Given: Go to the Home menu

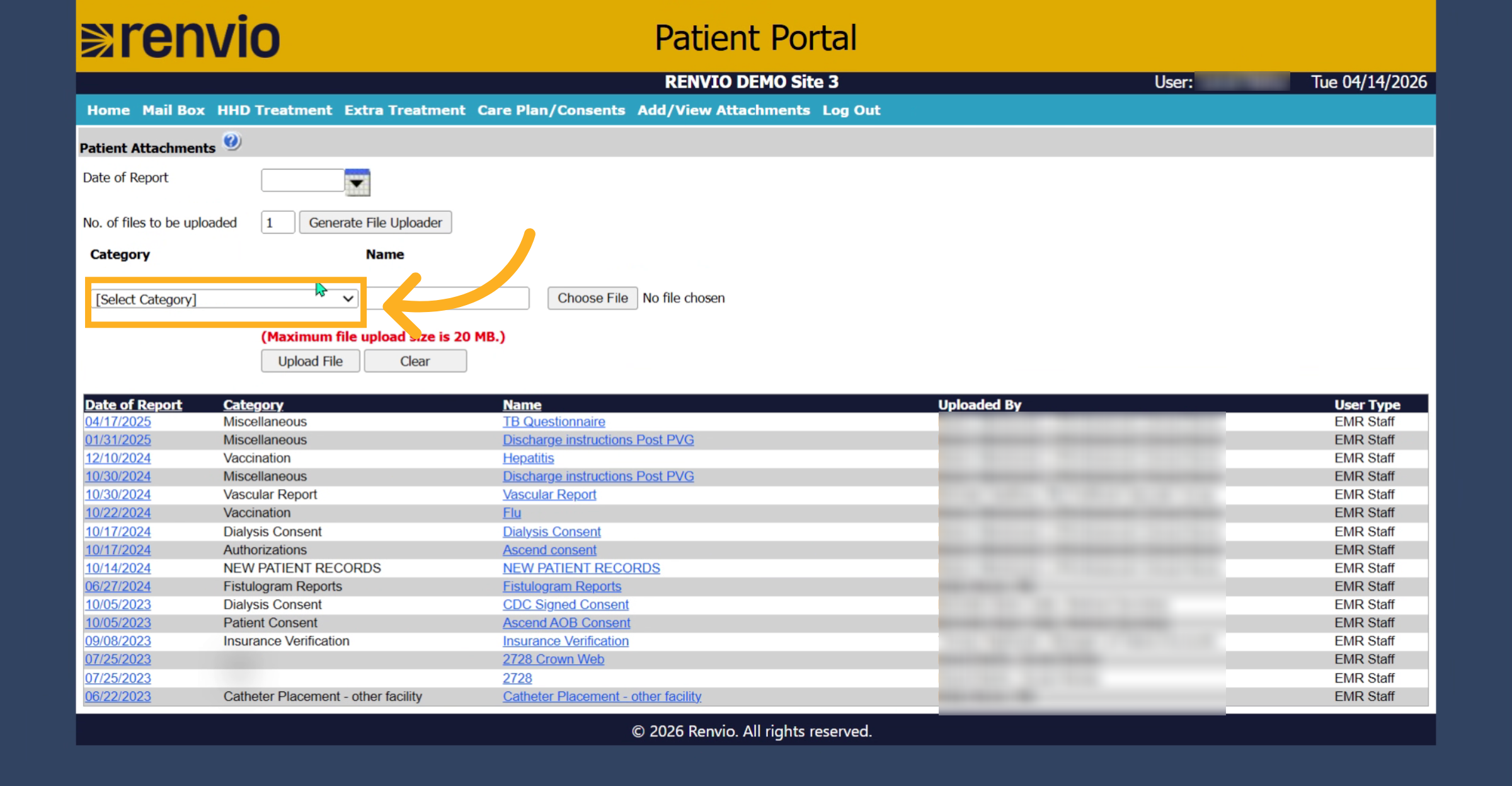Looking at the screenshot, I should point(108,110).
